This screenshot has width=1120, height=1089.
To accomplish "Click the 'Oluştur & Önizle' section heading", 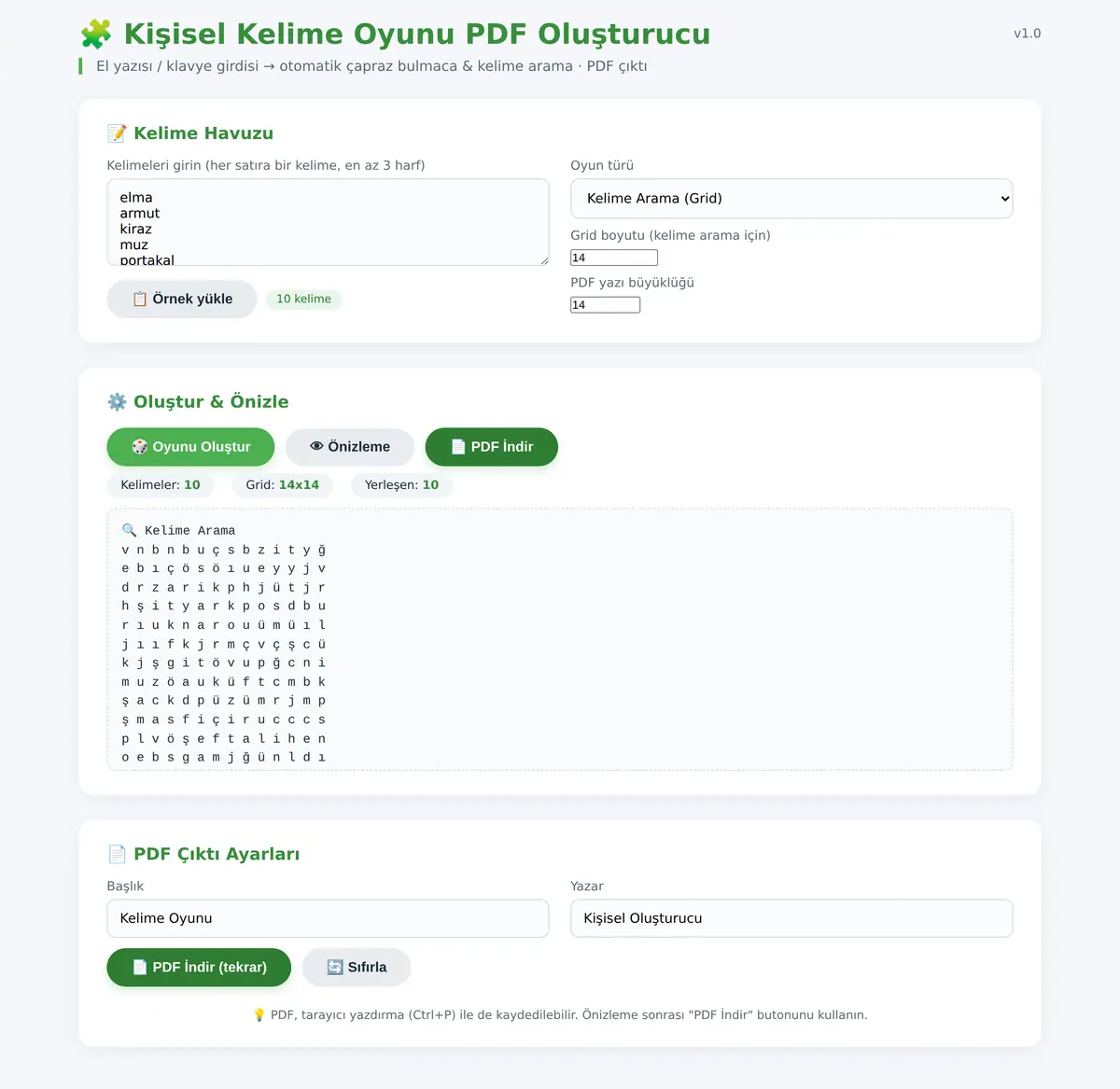I will (211, 402).
